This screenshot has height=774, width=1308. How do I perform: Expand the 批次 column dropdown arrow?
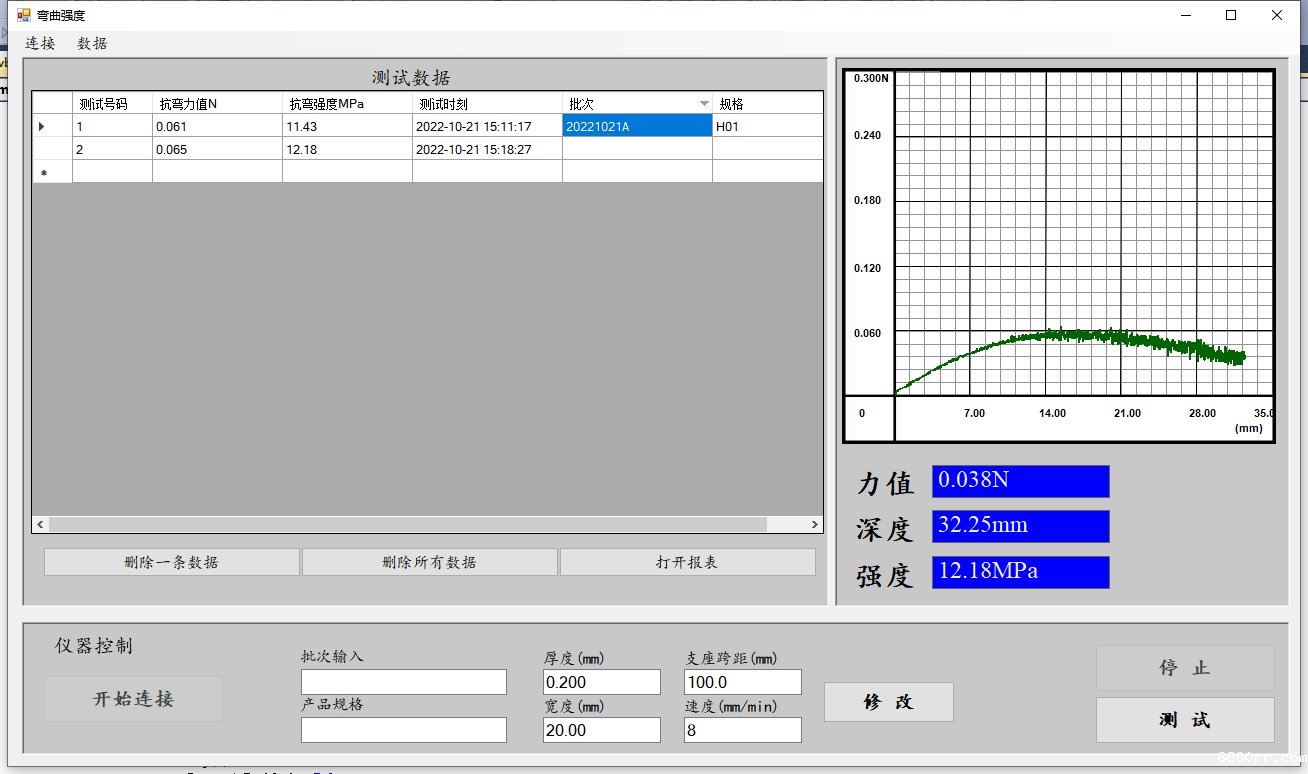point(704,104)
